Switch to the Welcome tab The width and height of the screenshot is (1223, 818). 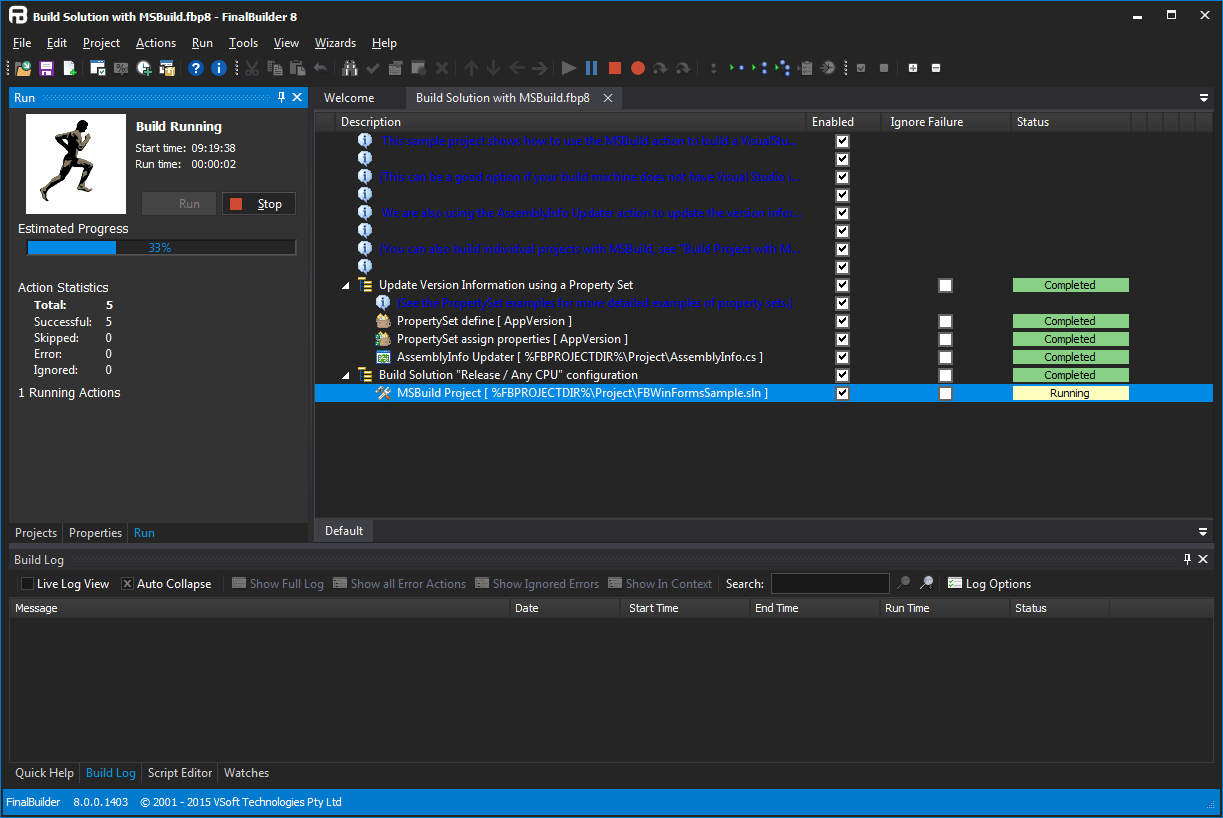[349, 98]
